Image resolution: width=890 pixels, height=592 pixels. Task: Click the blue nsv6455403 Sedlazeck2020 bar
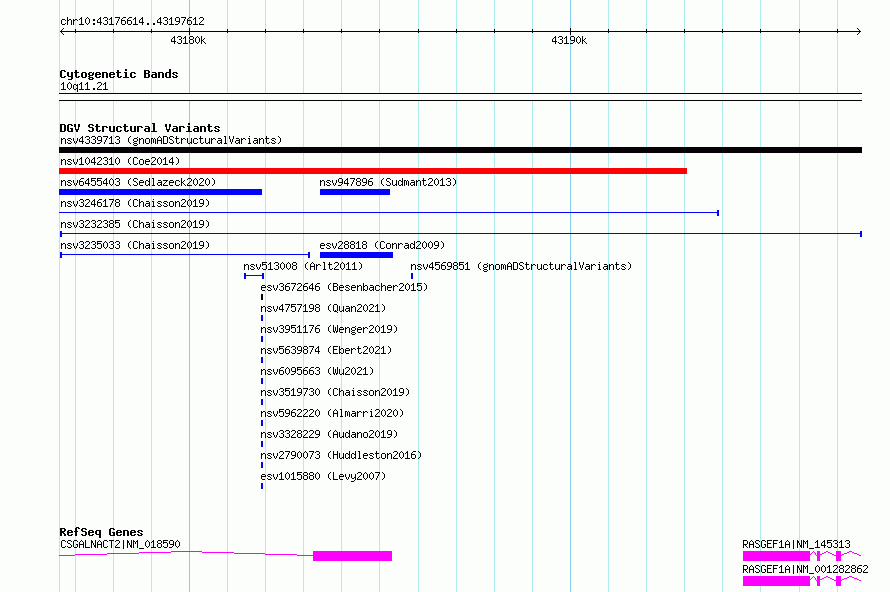(x=161, y=192)
